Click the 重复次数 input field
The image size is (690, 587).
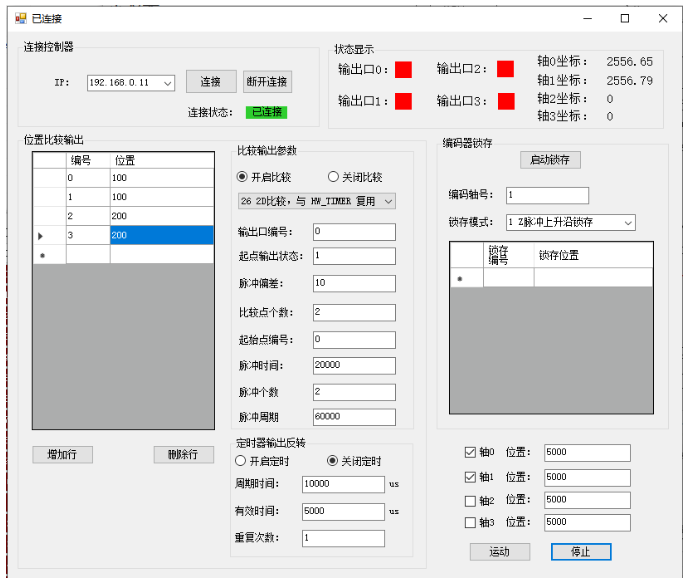click(x=343, y=539)
